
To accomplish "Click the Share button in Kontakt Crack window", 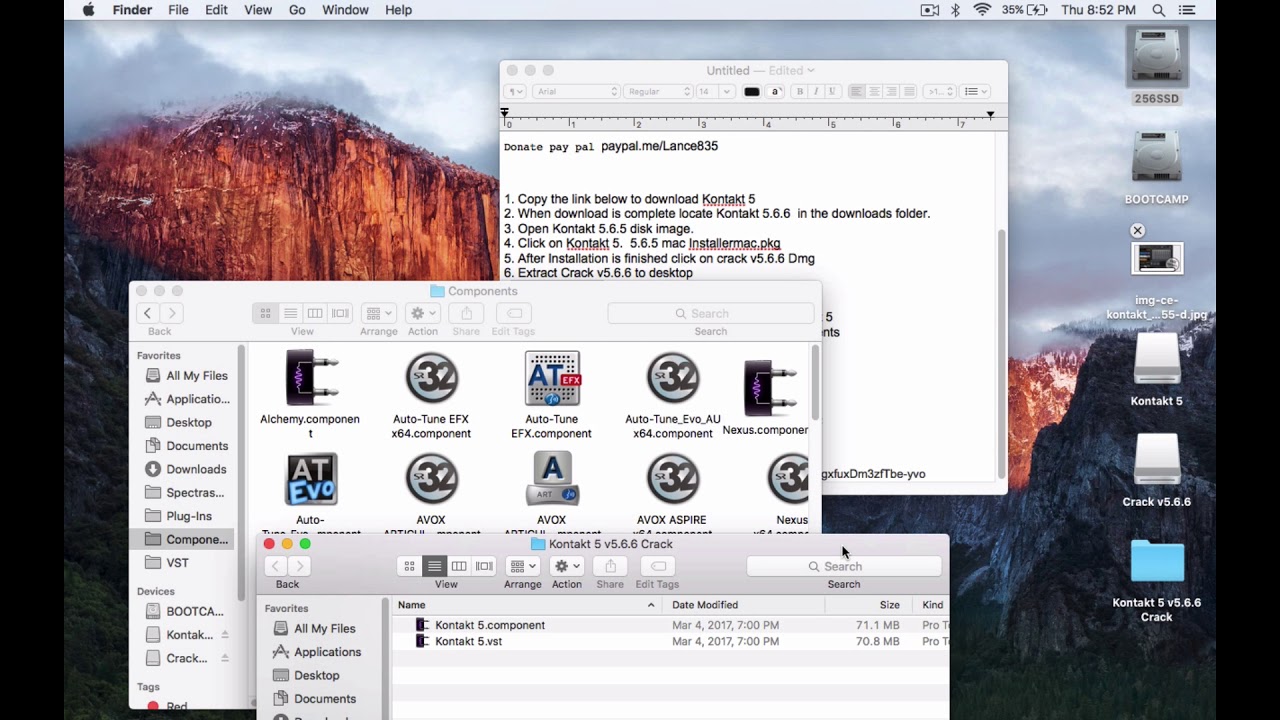I will tap(610, 566).
